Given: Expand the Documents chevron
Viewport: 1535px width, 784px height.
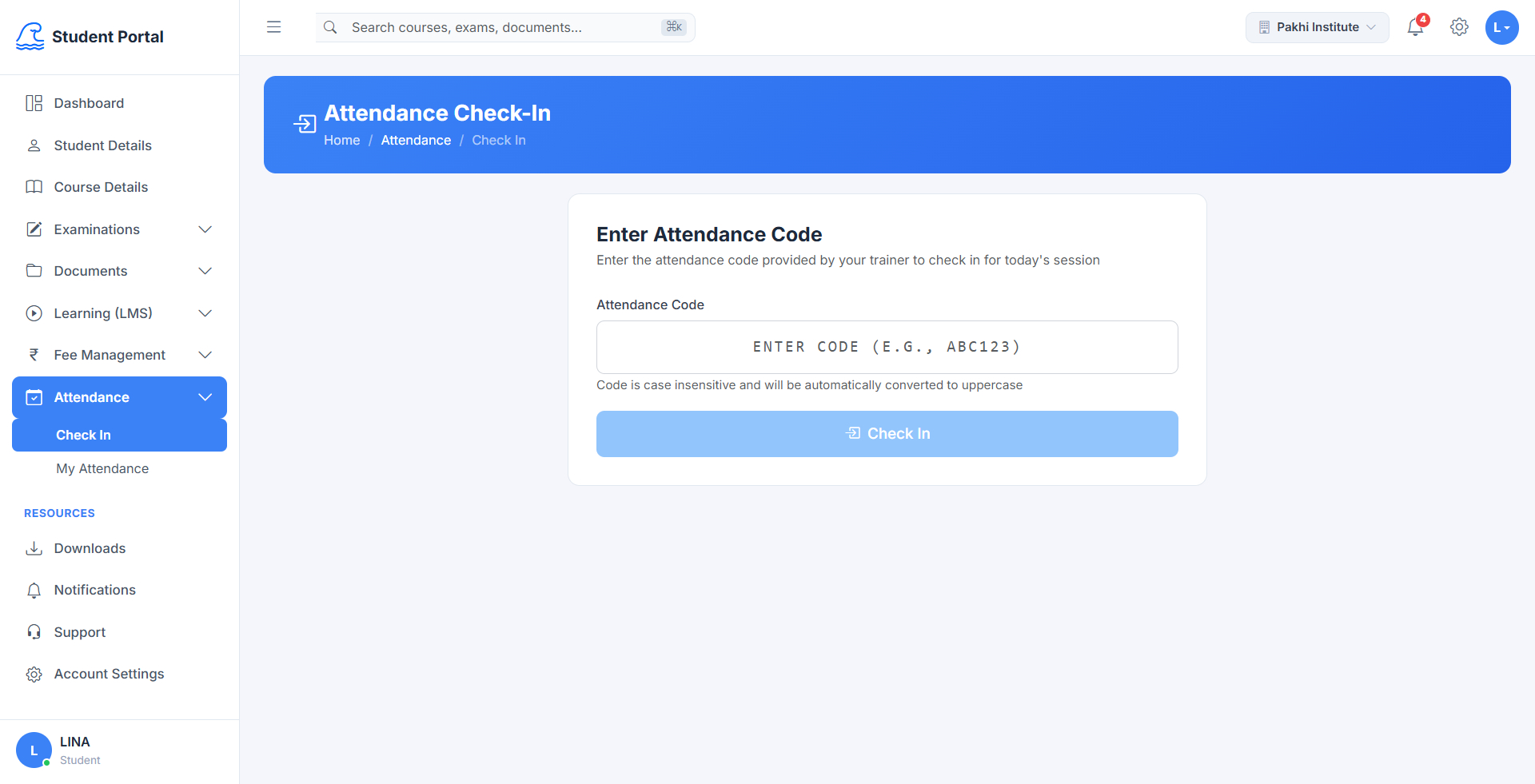Looking at the screenshot, I should click(x=205, y=271).
